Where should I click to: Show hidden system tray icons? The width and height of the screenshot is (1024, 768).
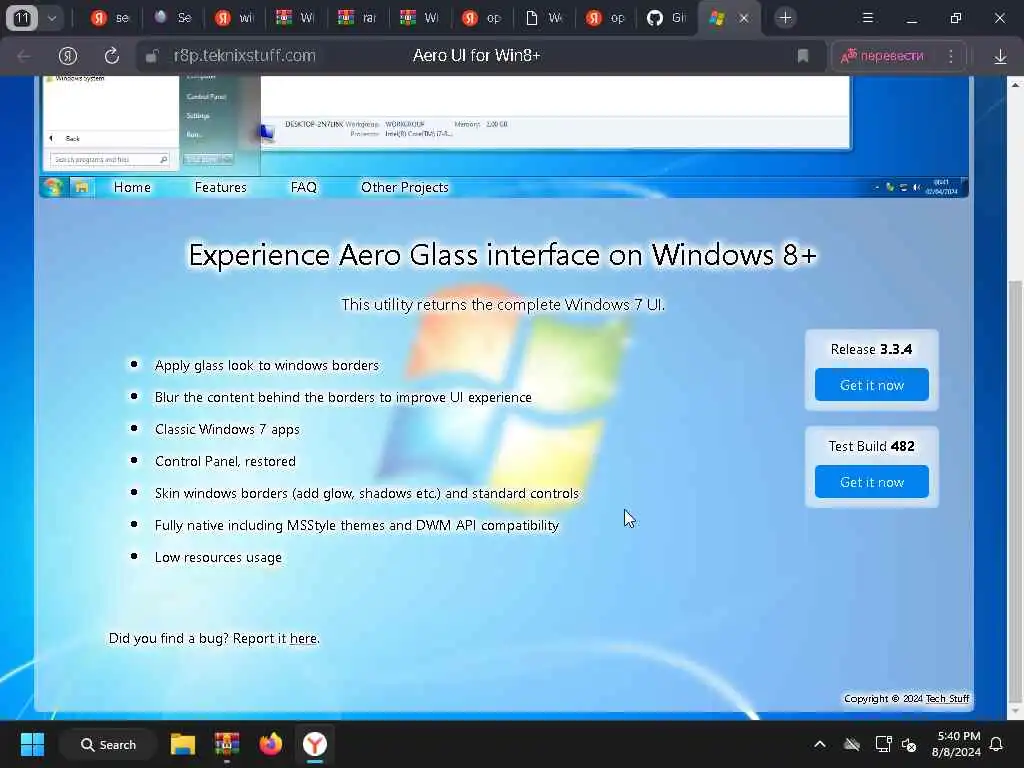820,744
